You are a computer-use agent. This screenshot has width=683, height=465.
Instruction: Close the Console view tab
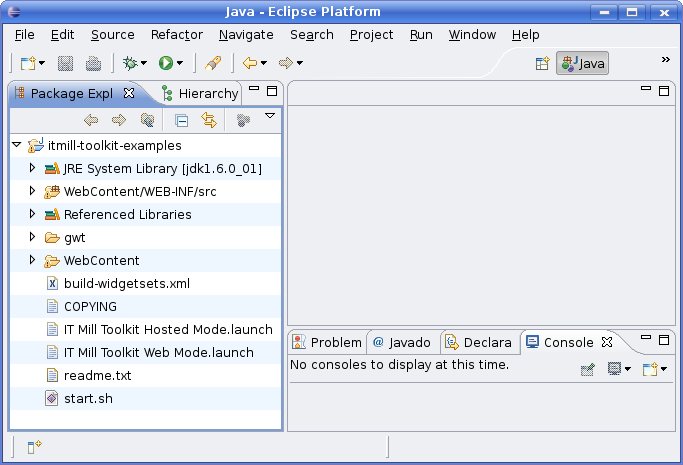click(607, 342)
